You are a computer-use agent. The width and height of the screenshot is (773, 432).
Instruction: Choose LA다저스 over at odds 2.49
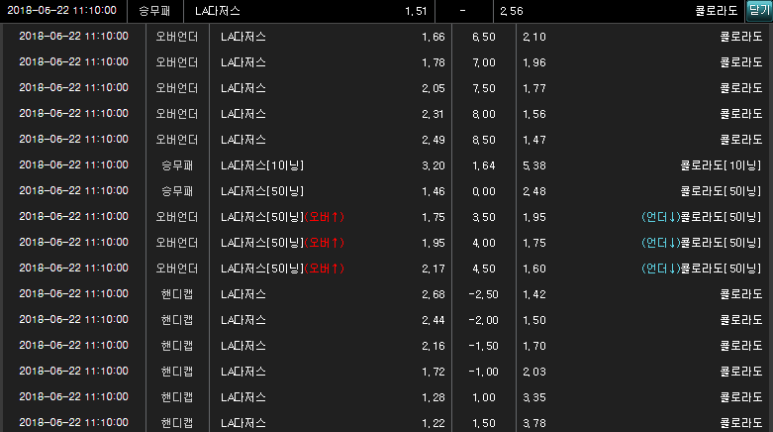pyautogui.click(x=330, y=140)
